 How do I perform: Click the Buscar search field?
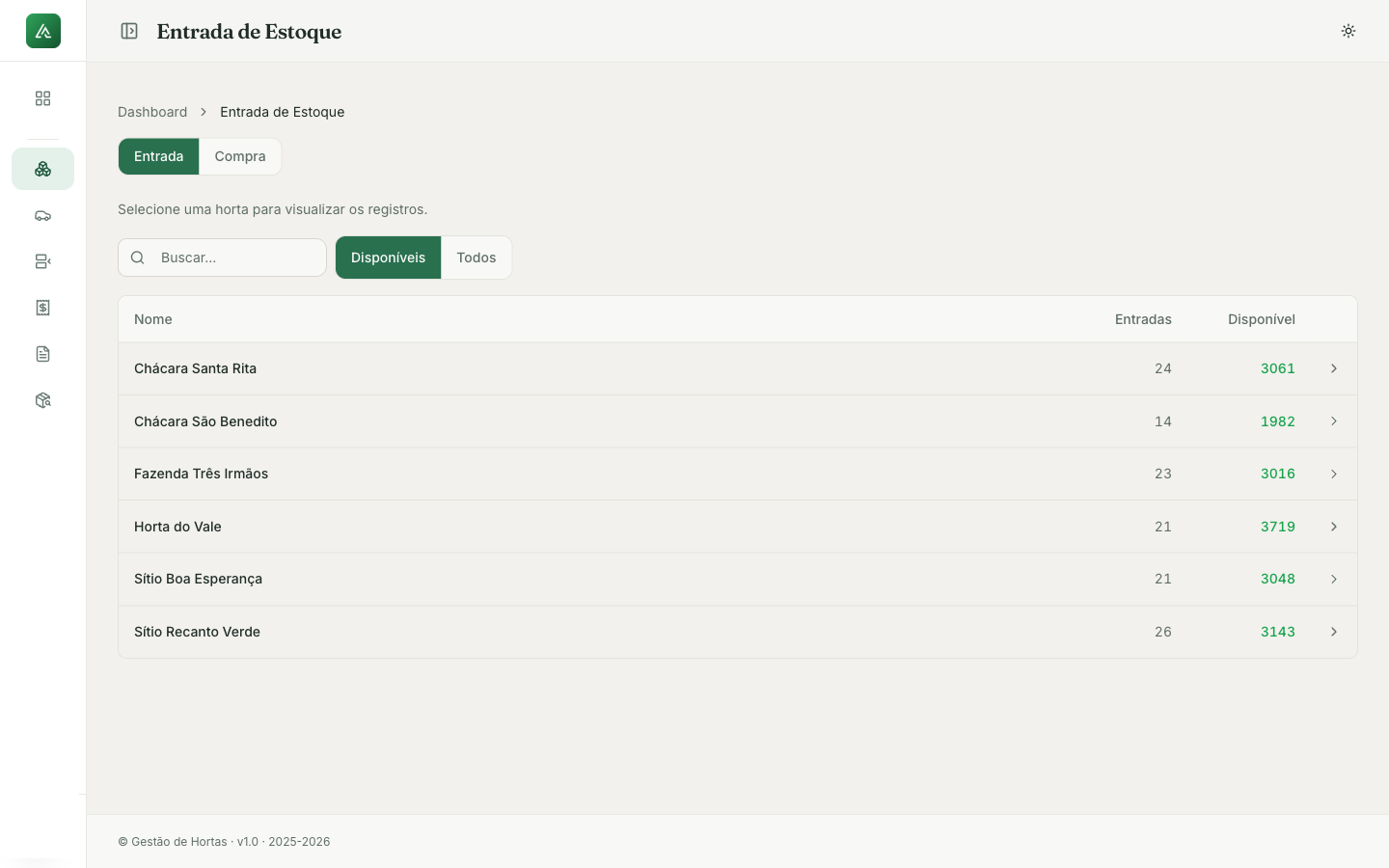pos(222,258)
